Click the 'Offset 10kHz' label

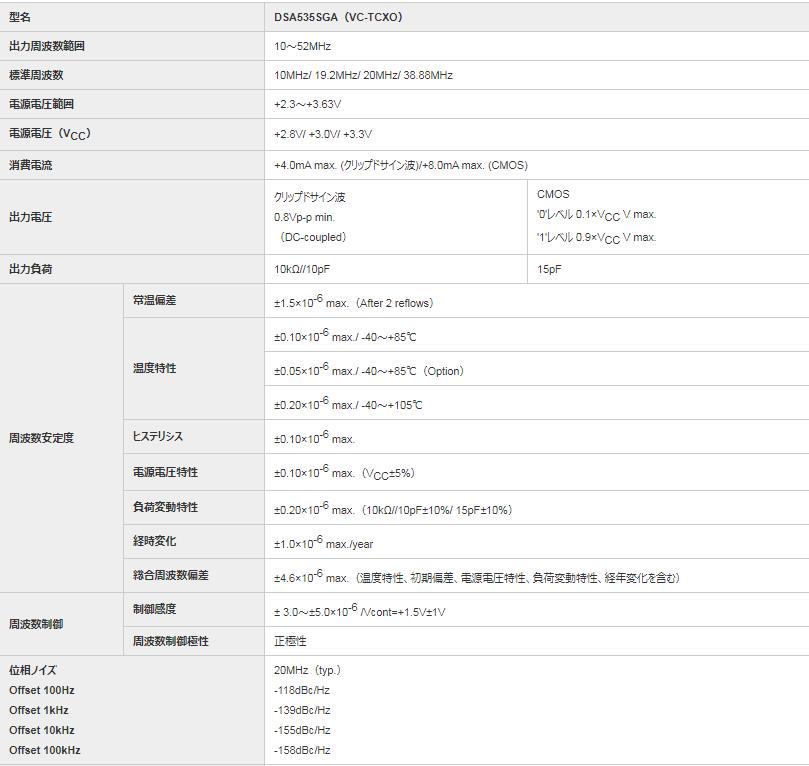(x=42, y=730)
